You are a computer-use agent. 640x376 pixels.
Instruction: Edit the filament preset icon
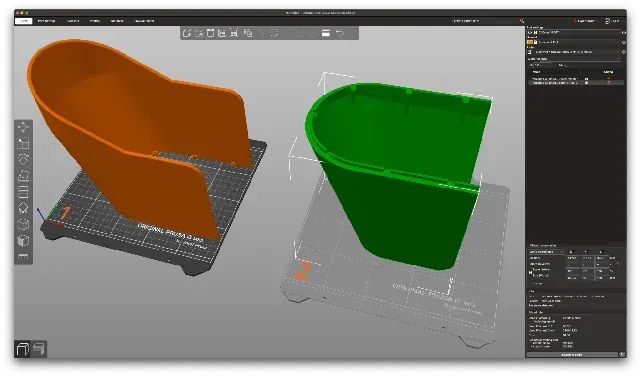(623, 42)
